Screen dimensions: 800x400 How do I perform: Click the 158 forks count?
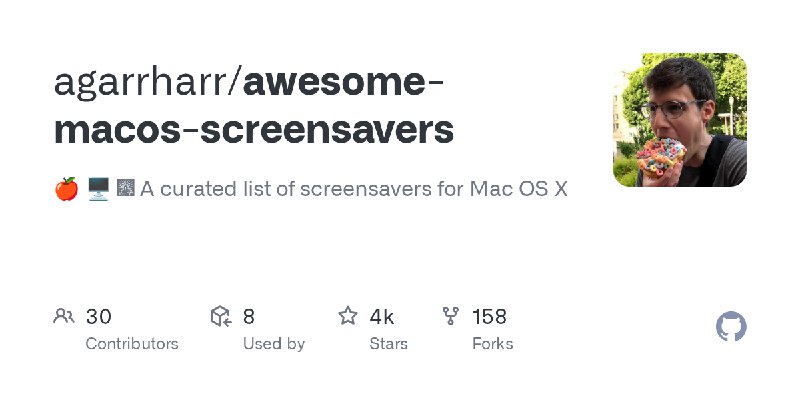(489, 317)
